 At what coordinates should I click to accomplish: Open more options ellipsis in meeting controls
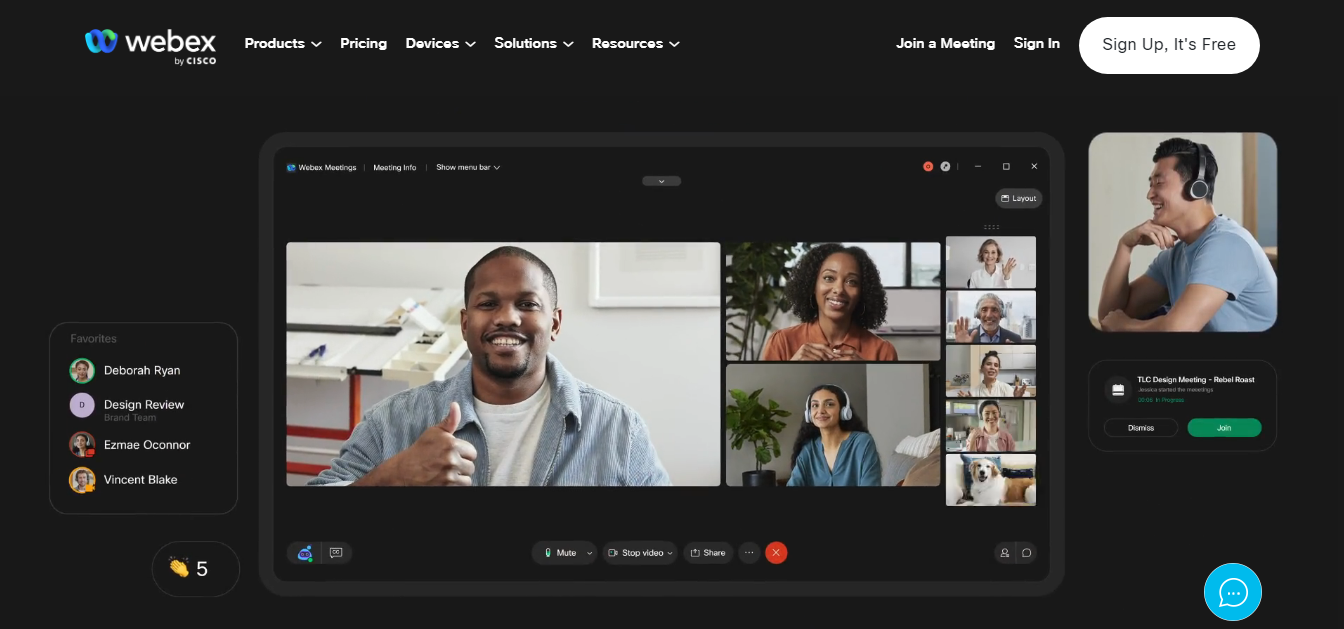[x=749, y=552]
